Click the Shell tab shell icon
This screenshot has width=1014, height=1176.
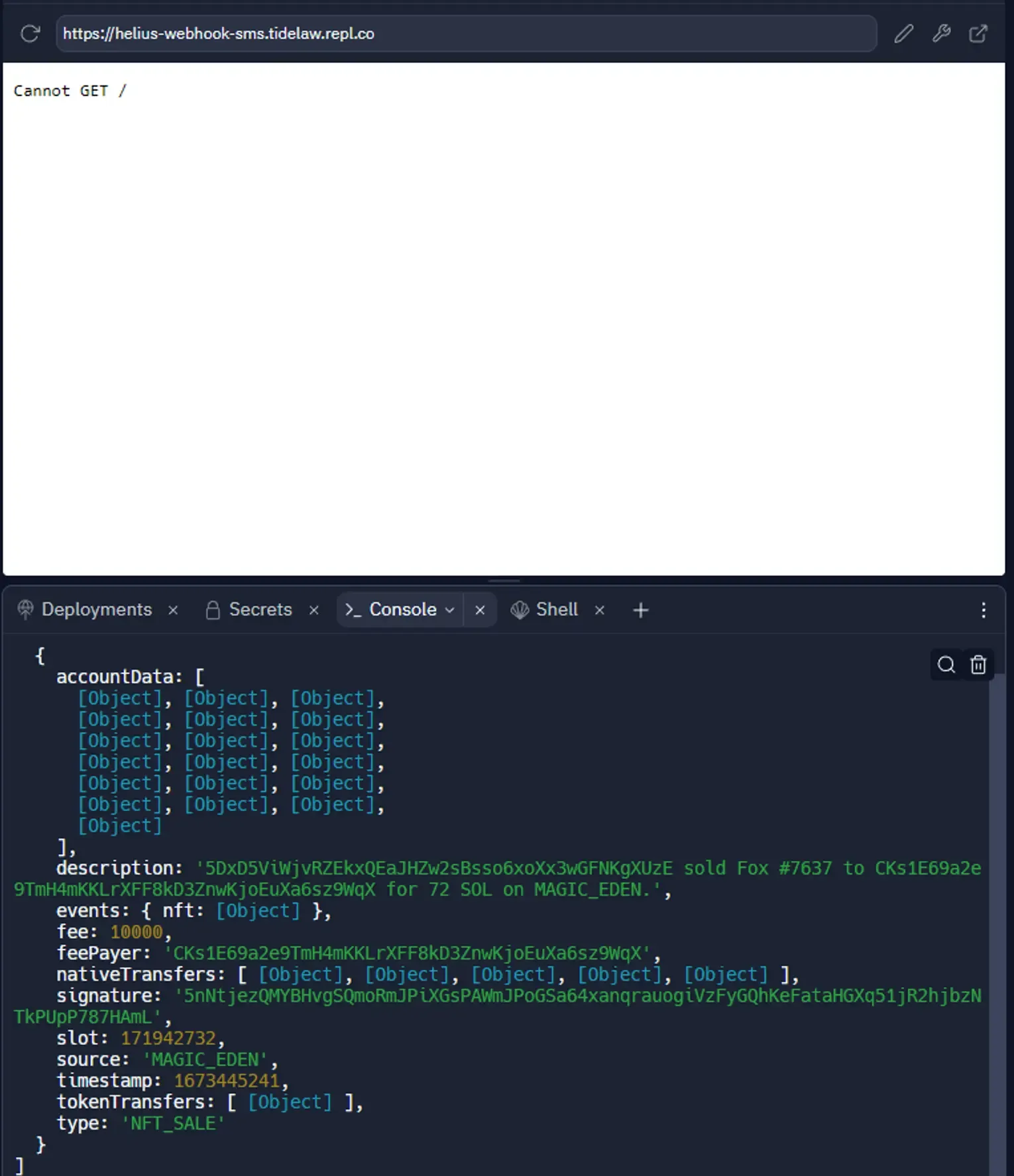pyautogui.click(x=520, y=610)
